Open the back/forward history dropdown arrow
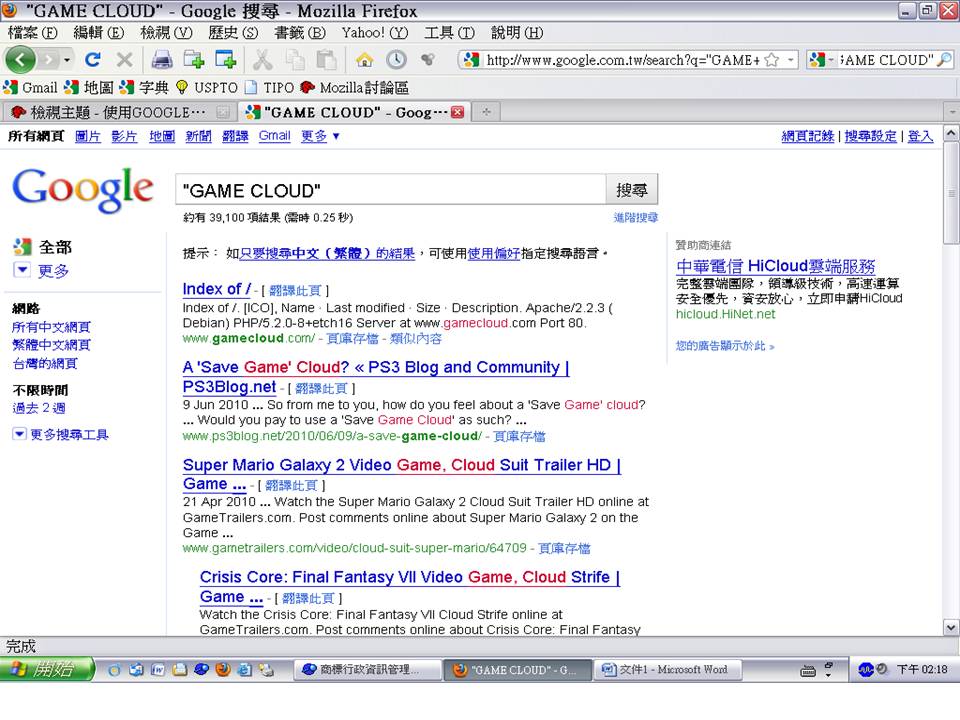Screen dimensions: 960x720 tap(67, 59)
